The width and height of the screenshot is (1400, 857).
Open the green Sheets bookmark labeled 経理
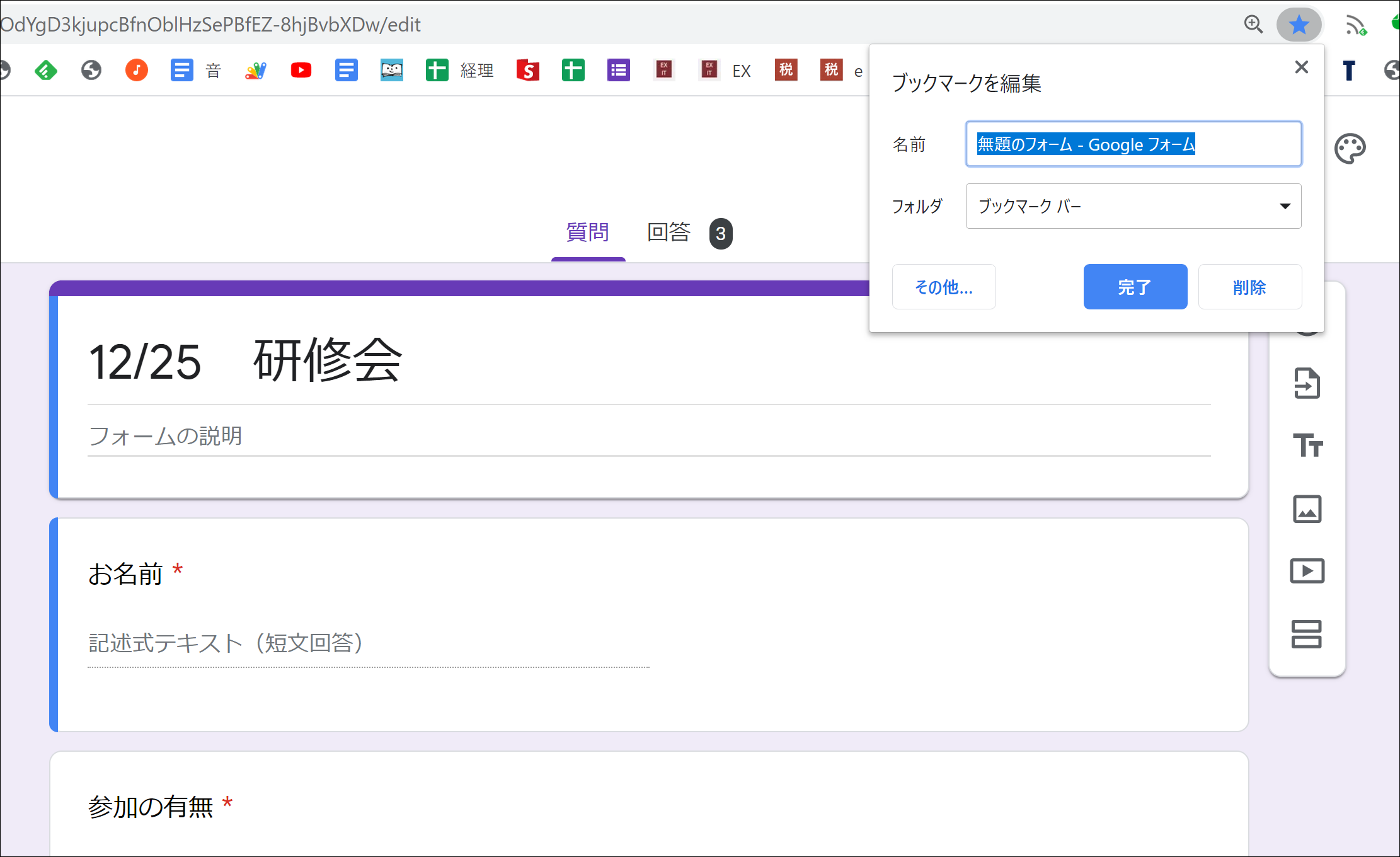(460, 70)
